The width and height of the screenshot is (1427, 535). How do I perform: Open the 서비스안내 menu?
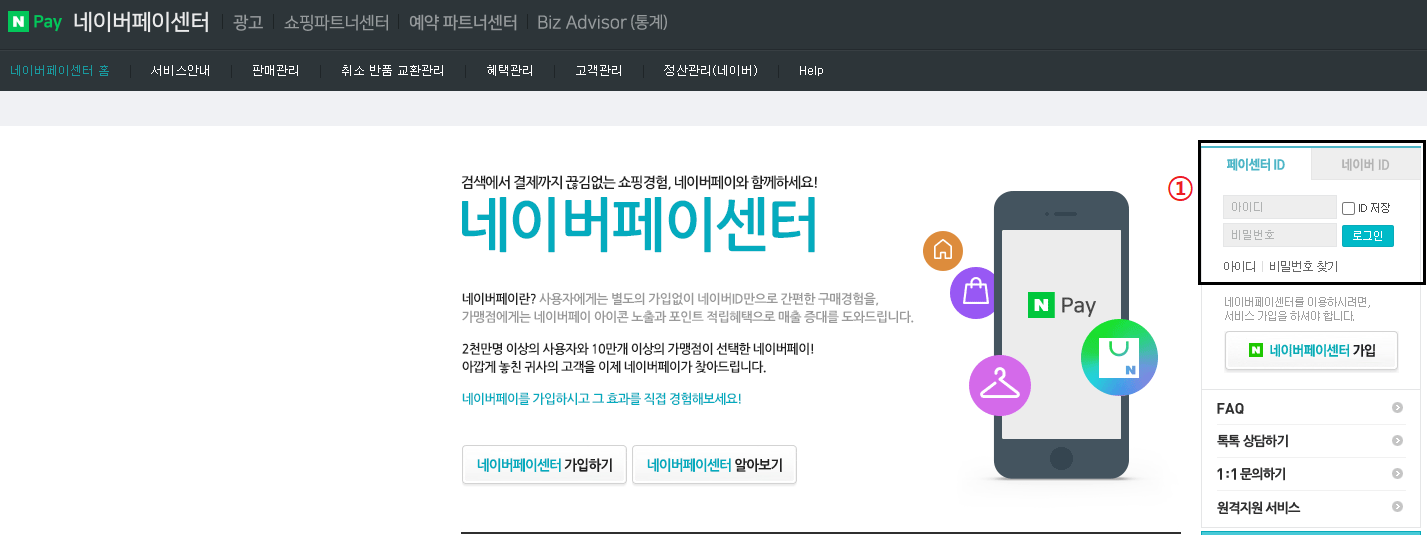[180, 71]
